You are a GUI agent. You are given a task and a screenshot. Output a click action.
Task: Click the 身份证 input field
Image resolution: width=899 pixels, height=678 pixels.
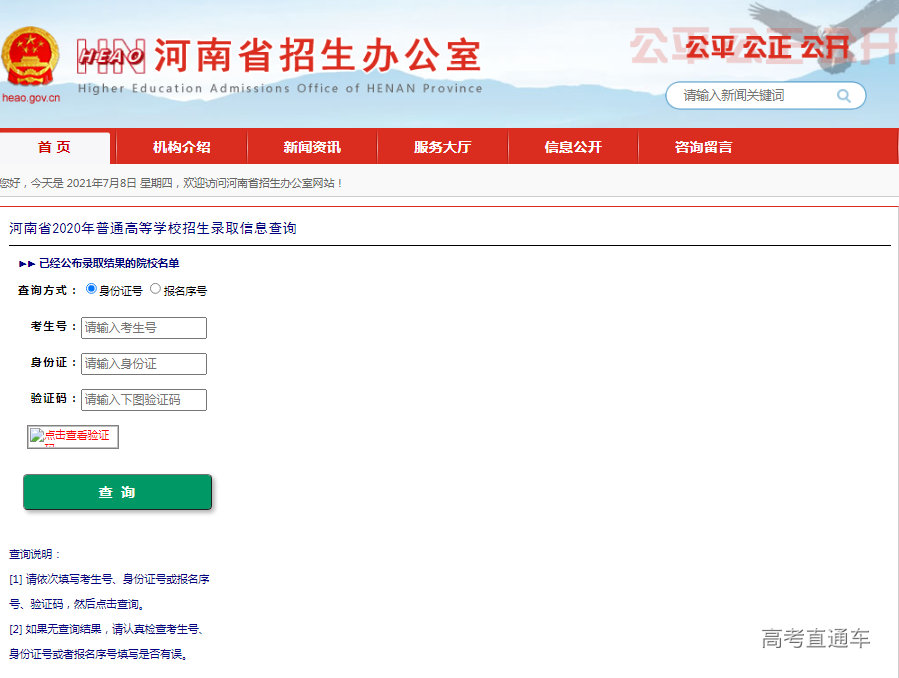point(143,363)
